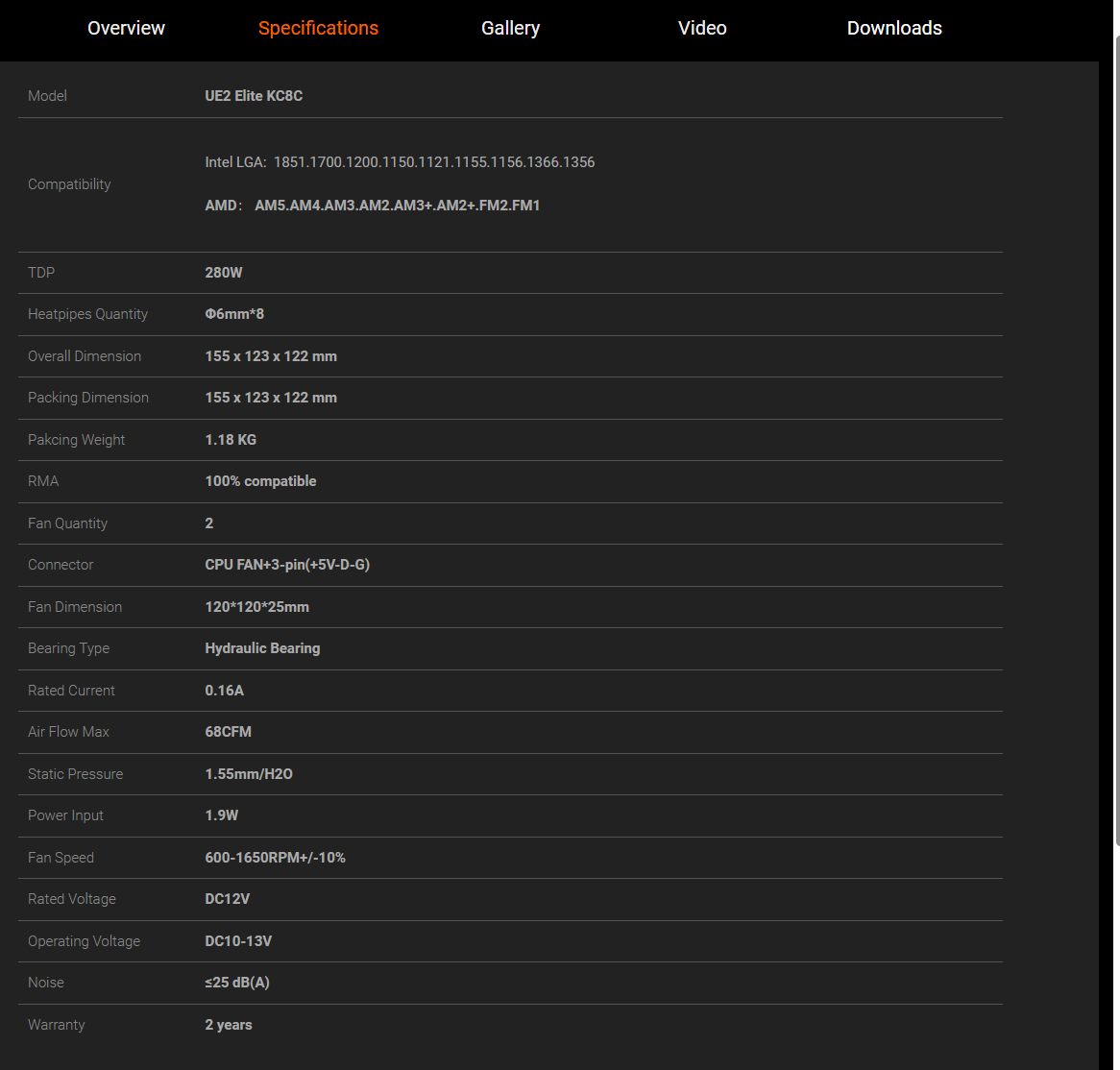Select the Specifications tab
Screen dimensions: 1120x1070
pos(318,29)
